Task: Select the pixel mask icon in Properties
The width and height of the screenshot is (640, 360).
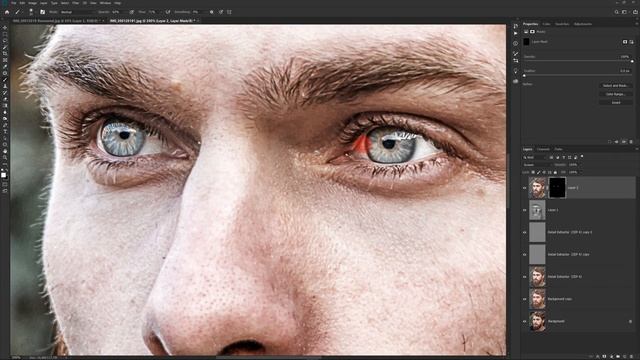Action: coord(625,42)
